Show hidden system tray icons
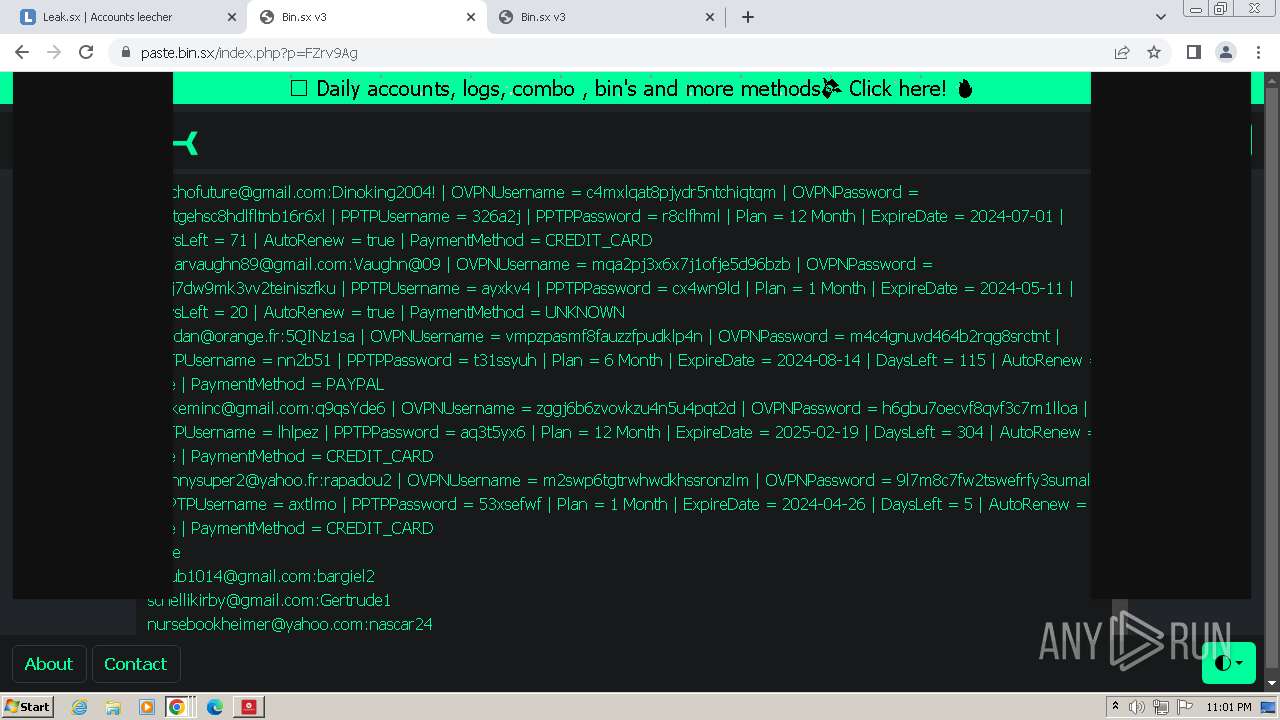Screen dimensions: 1280x720 pos(1115,707)
